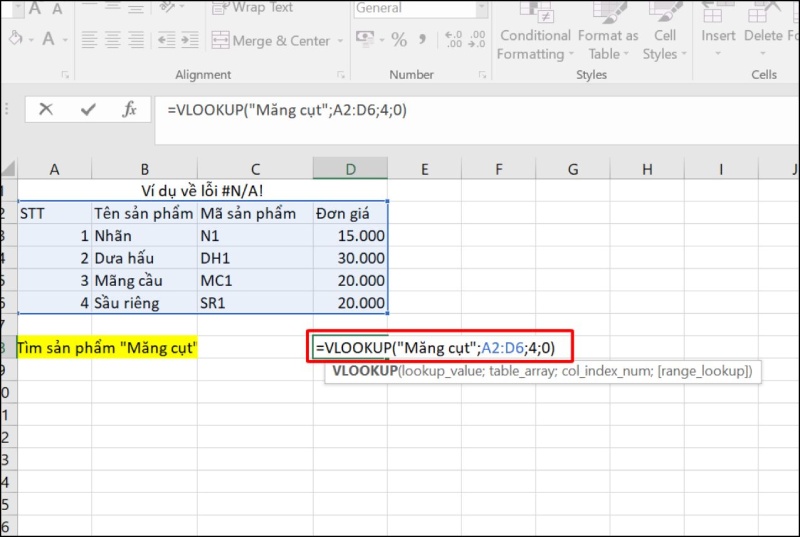Select the product code cell "MC1"
The width and height of the screenshot is (800, 537).
[x=255, y=280]
